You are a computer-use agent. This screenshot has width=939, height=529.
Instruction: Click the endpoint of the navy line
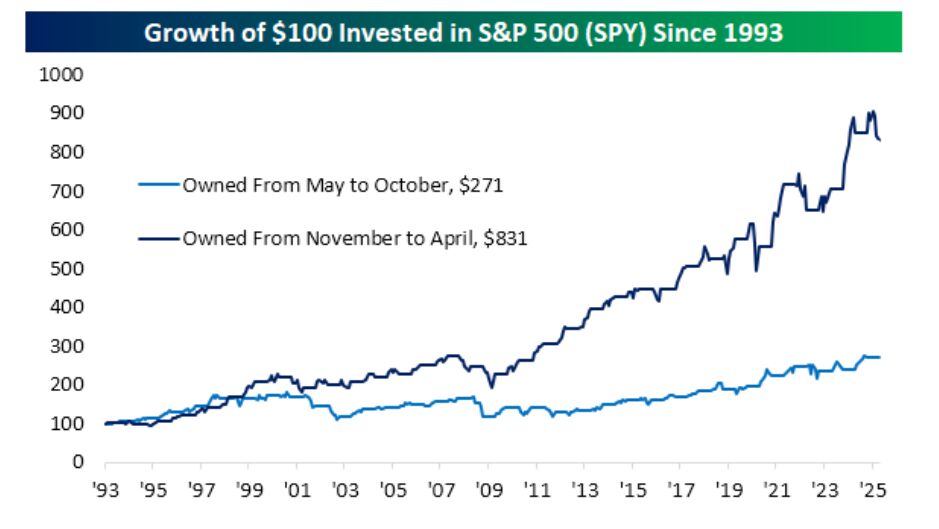click(x=879, y=140)
